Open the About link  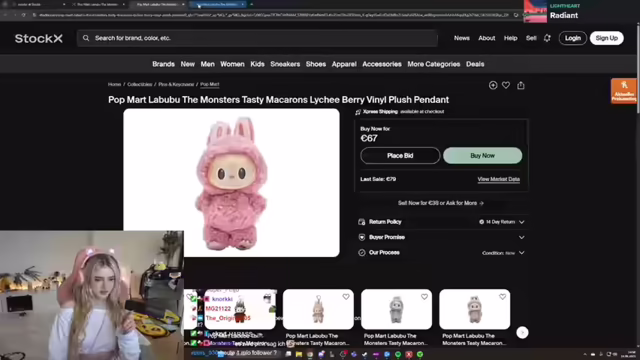pyautogui.click(x=487, y=38)
